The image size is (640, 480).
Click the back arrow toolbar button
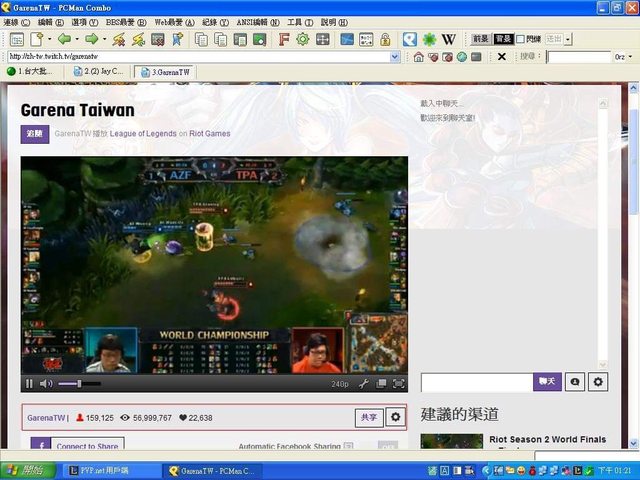coord(64,39)
